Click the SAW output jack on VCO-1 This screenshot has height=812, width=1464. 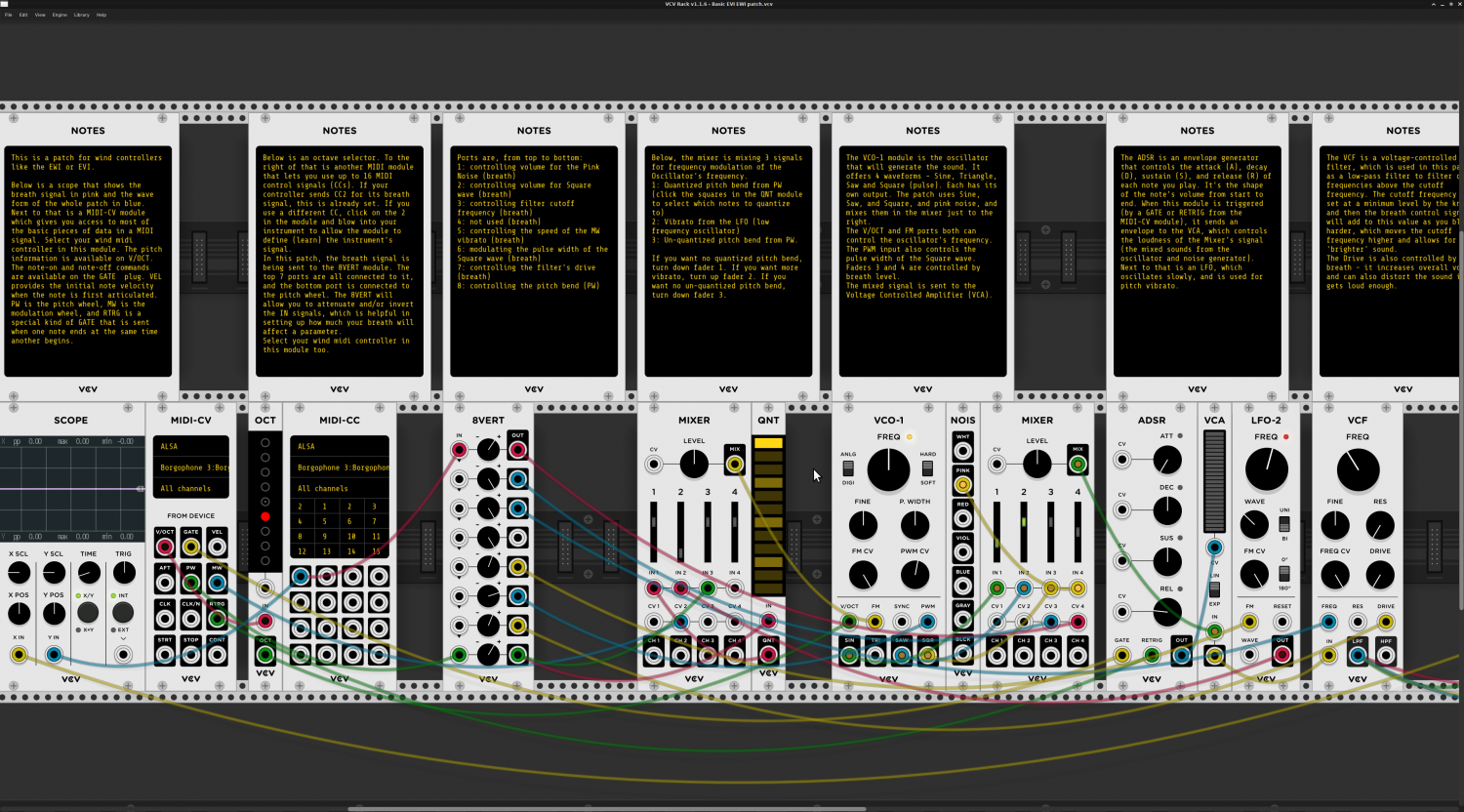click(902, 655)
